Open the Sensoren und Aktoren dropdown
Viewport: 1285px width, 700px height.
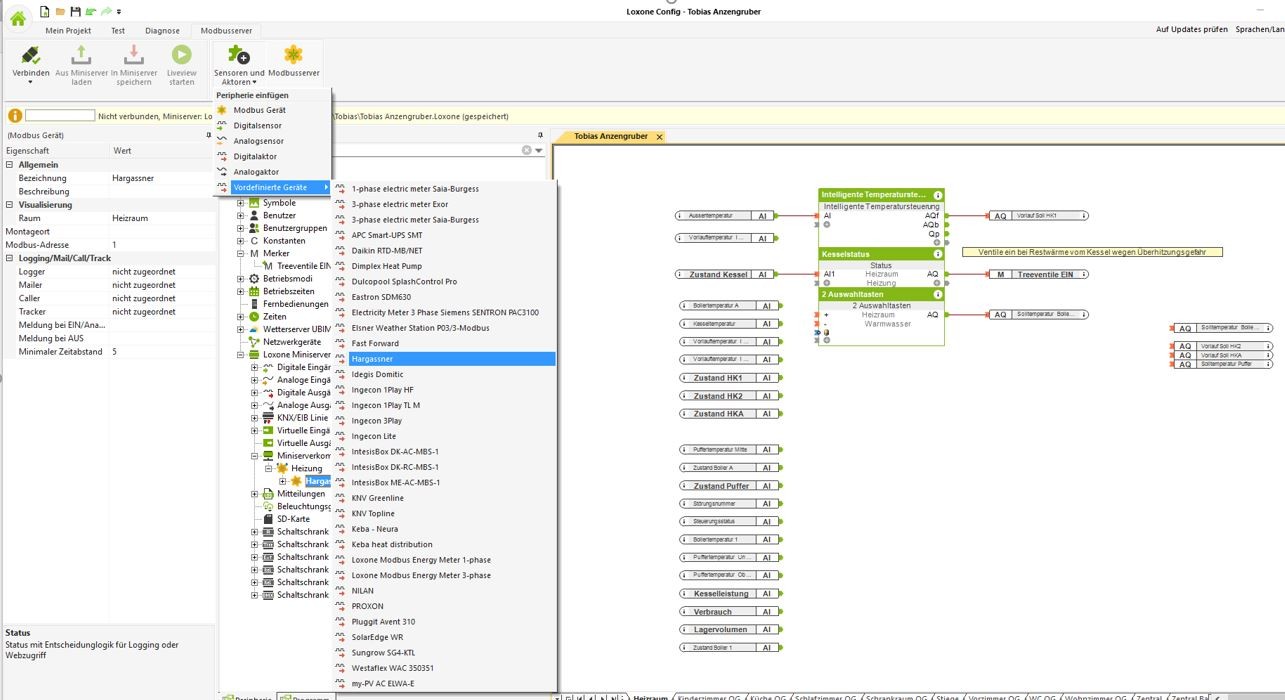pos(238,75)
